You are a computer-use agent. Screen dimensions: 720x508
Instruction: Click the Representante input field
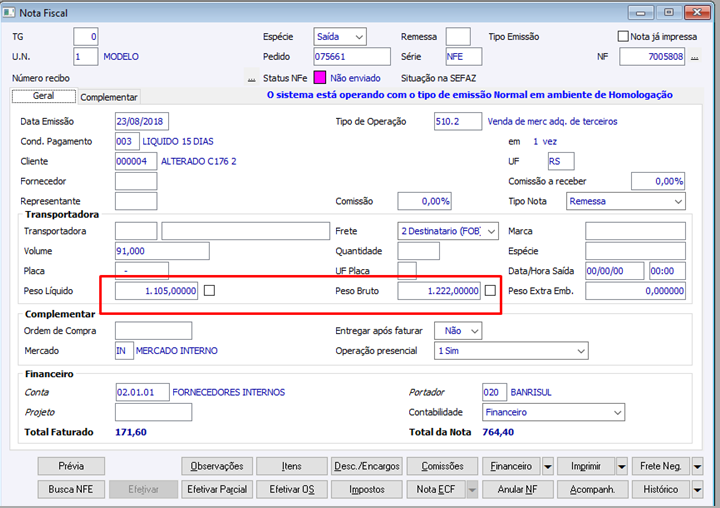(136, 201)
